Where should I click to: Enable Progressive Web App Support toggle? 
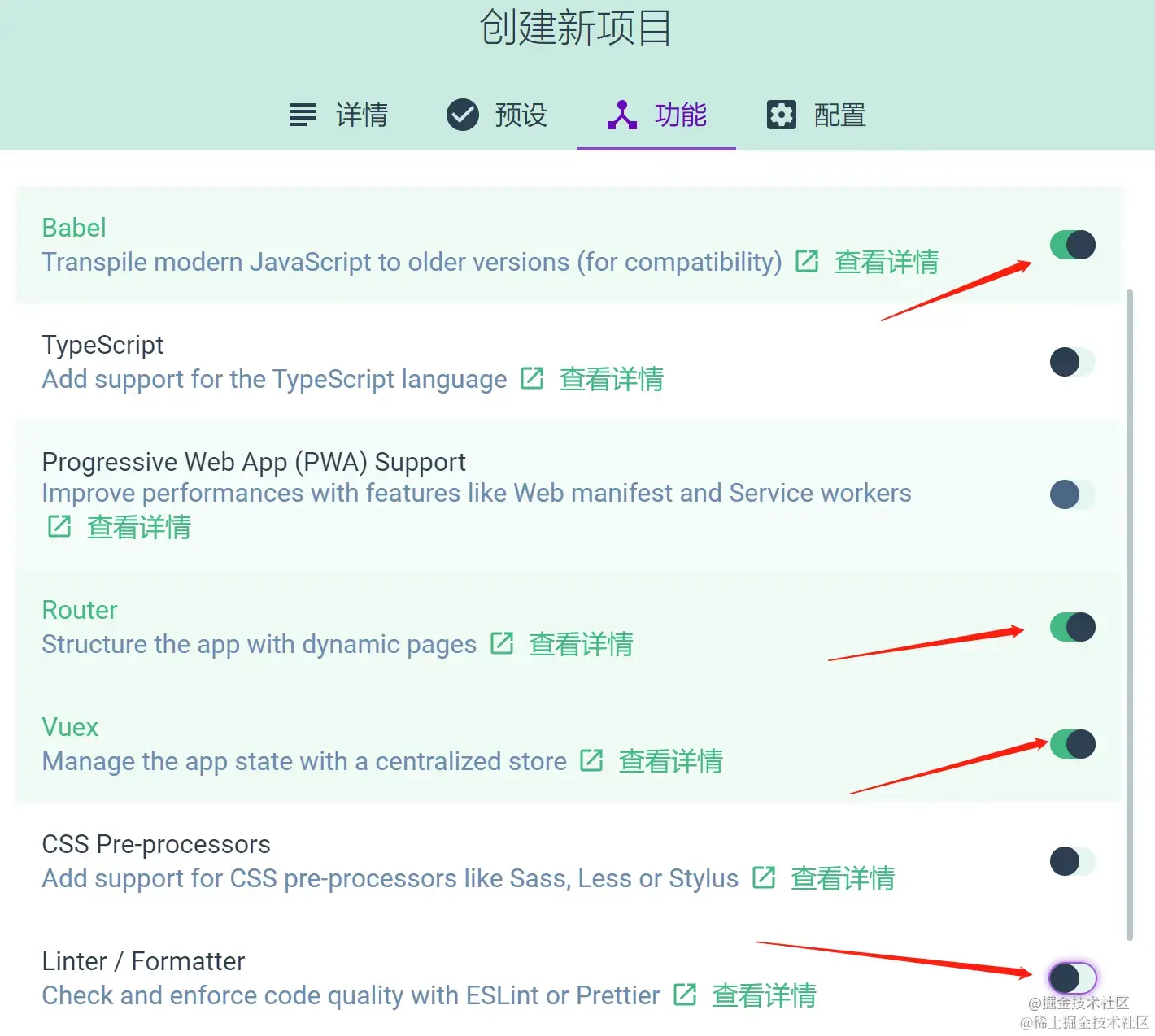[x=1073, y=494]
